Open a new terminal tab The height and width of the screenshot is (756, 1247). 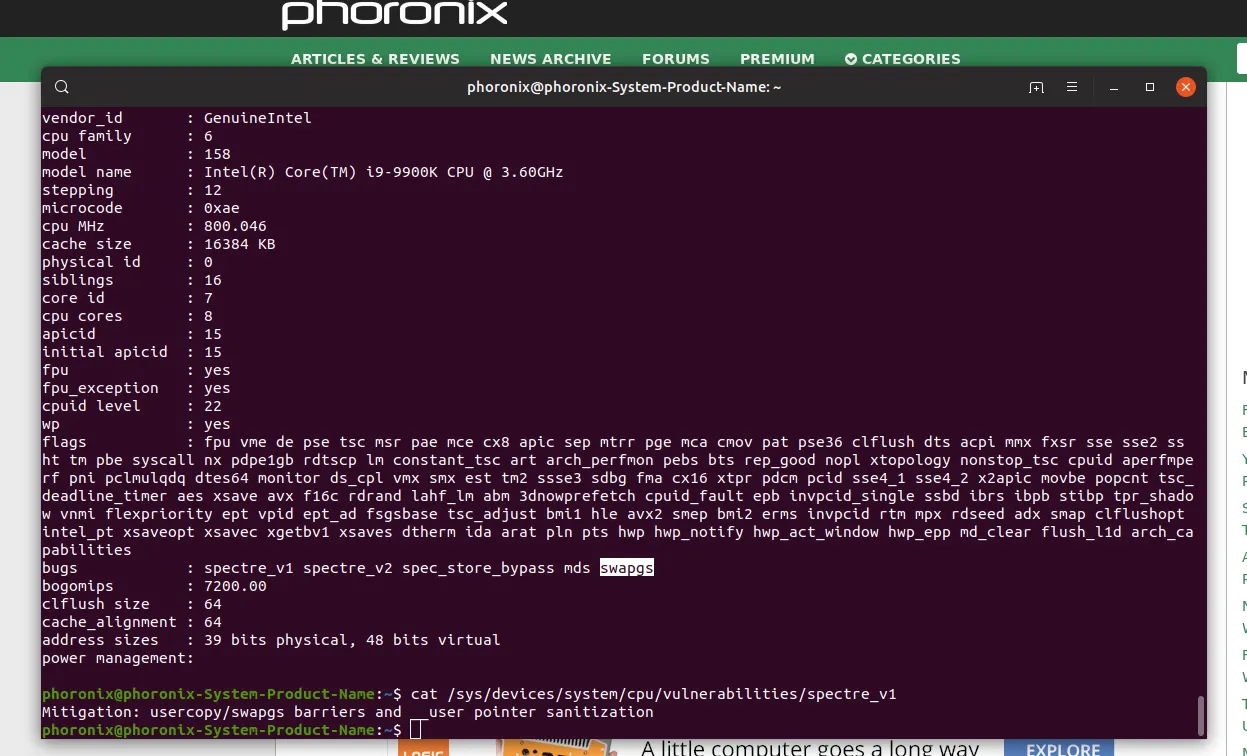(1036, 87)
